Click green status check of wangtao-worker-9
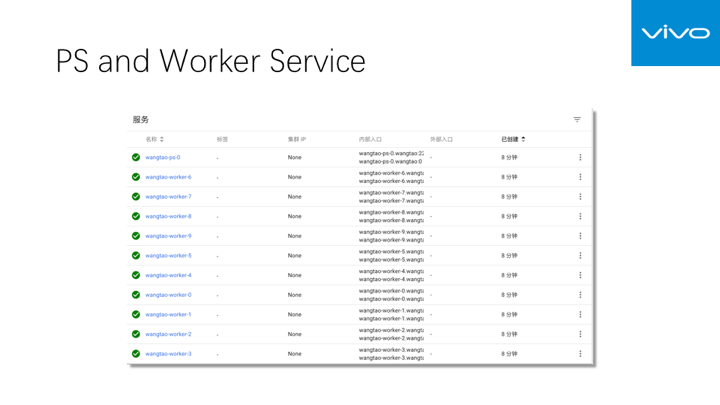This screenshot has height=405, width=720. 136,236
